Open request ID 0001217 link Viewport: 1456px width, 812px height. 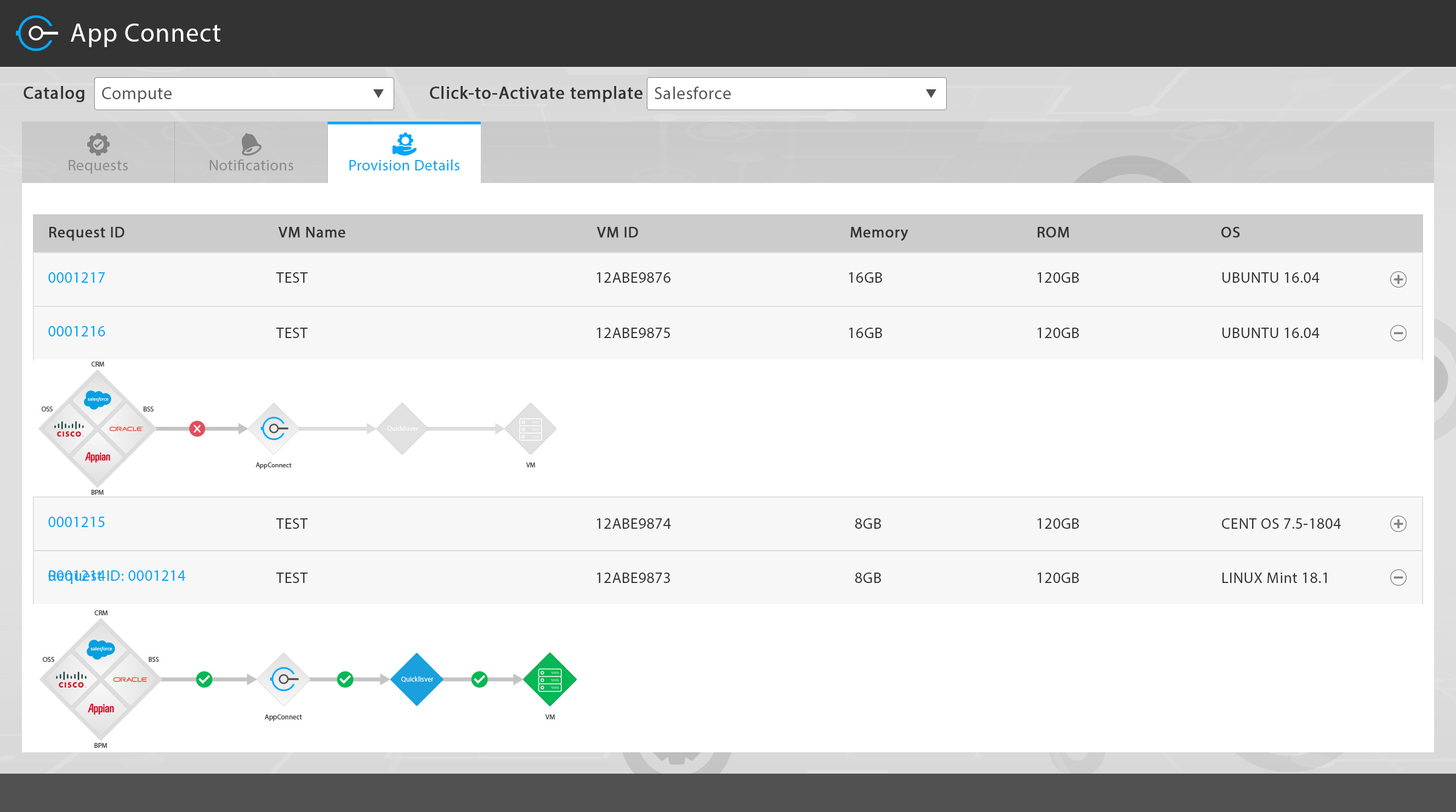76,277
